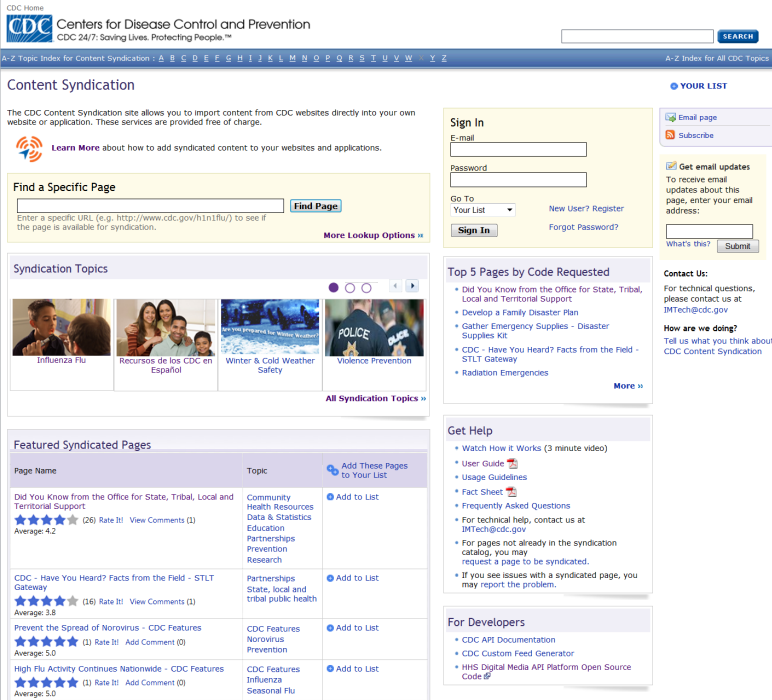Open Usage Guidelines link

pos(494,477)
